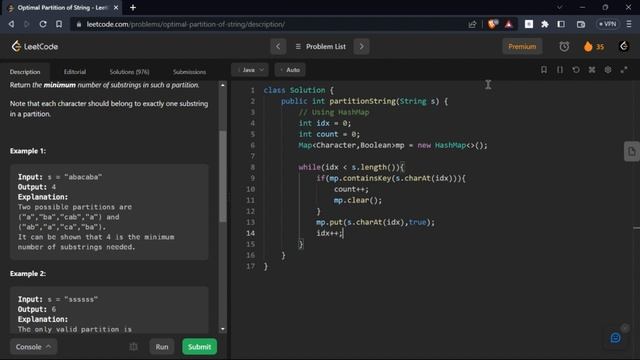Open the Auto mode dropdown
640x360 pixels.
(290, 70)
